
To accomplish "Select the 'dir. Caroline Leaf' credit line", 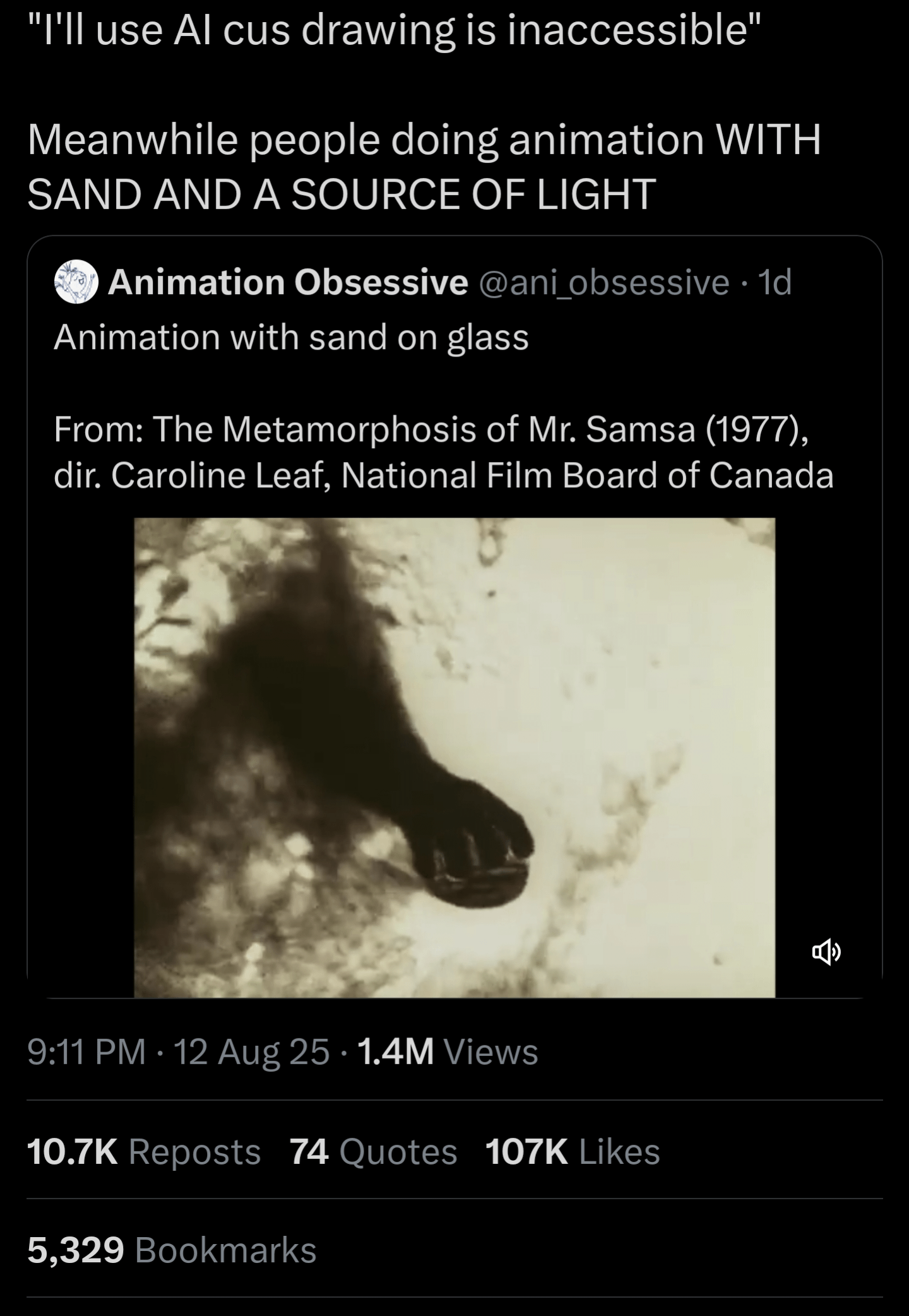I will pyautogui.click(x=443, y=475).
